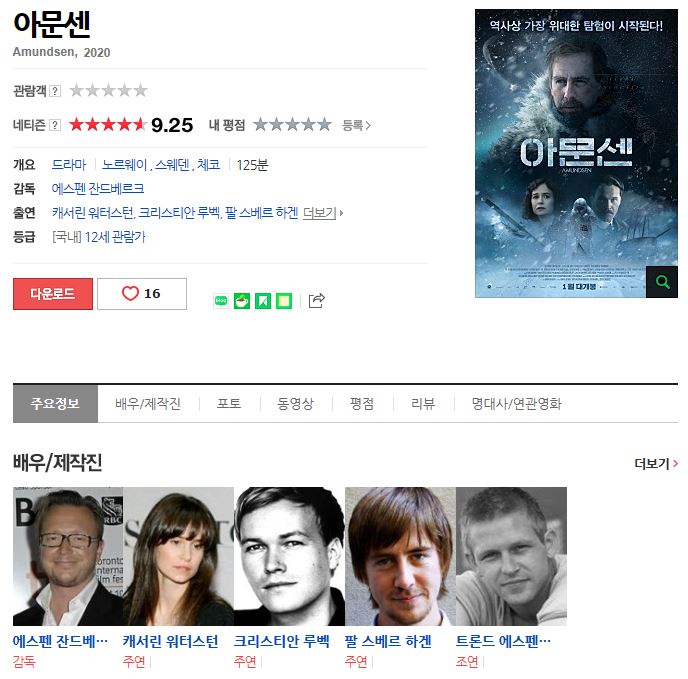
Task: Enlarge poster with magnifier icon
Action: (662, 282)
